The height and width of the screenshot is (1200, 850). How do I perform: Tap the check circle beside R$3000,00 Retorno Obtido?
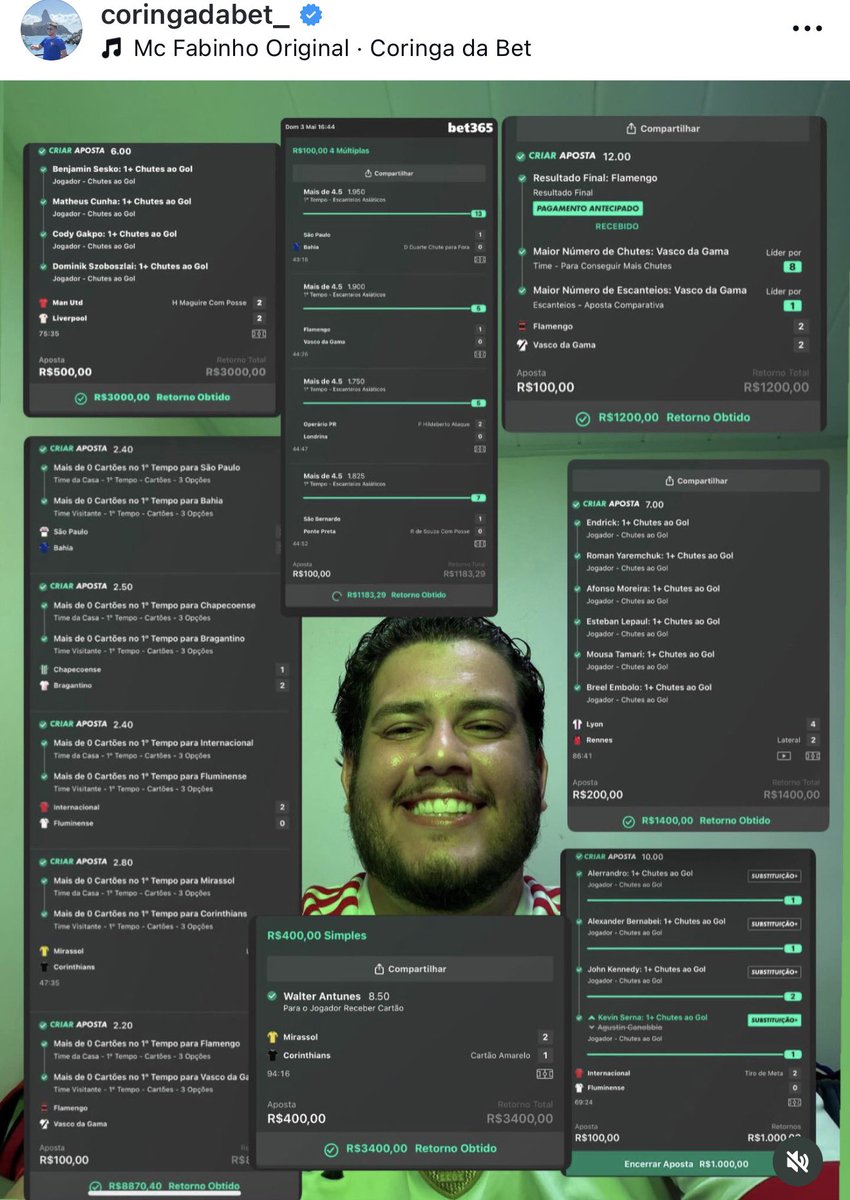coord(80,398)
